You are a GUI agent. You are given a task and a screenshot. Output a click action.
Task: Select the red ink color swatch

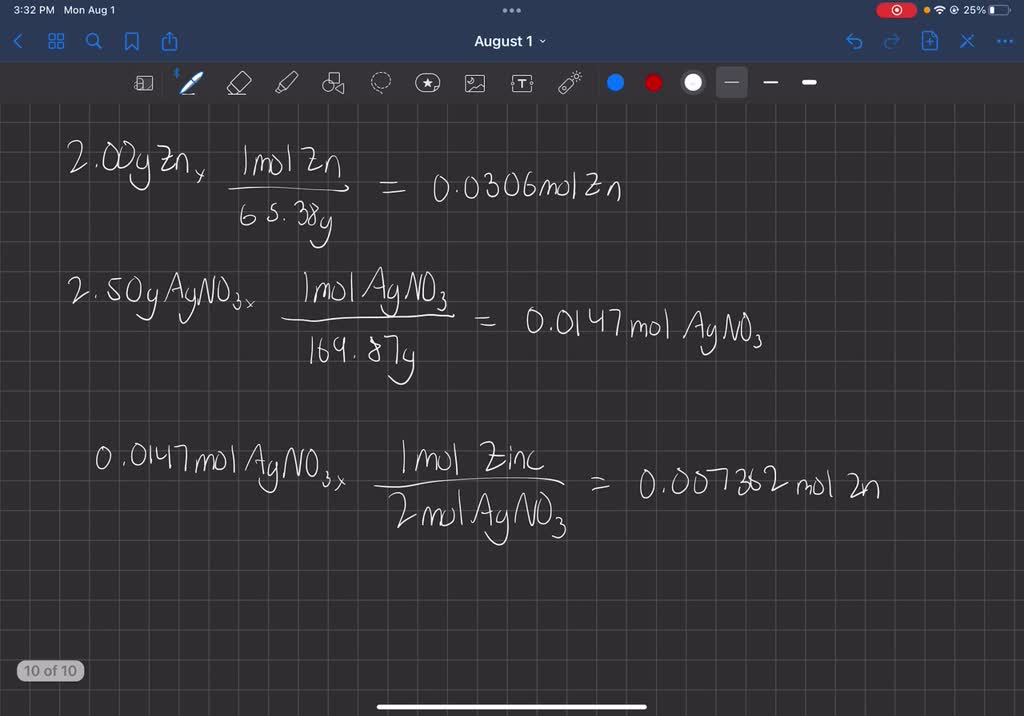[x=653, y=83]
